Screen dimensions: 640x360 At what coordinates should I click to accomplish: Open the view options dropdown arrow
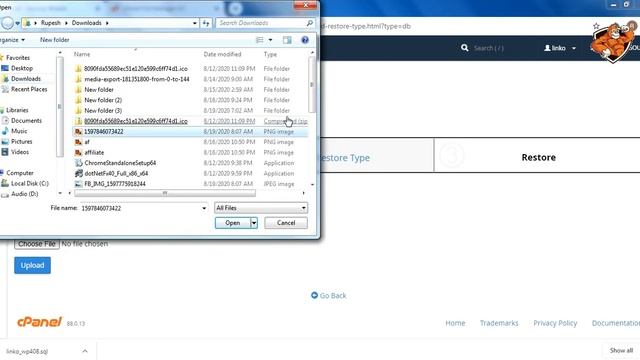pos(270,40)
